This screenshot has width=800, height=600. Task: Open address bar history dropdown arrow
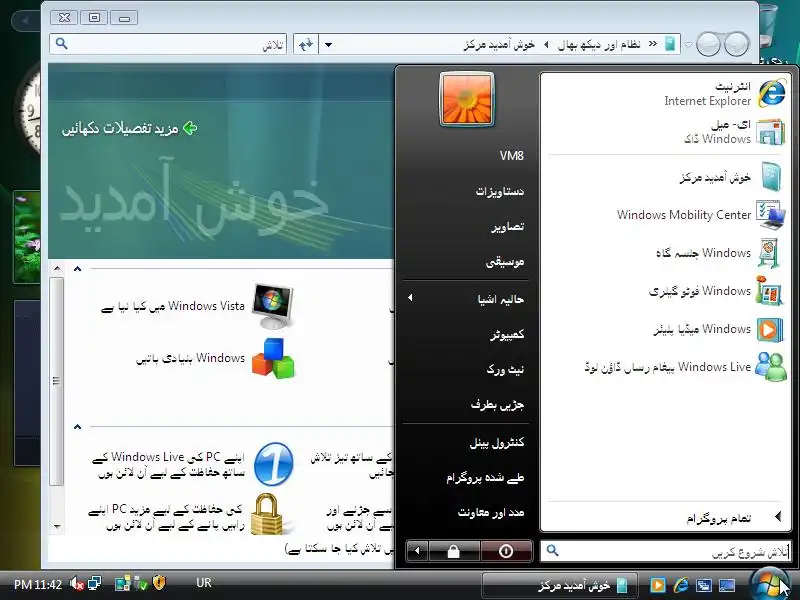coord(328,44)
